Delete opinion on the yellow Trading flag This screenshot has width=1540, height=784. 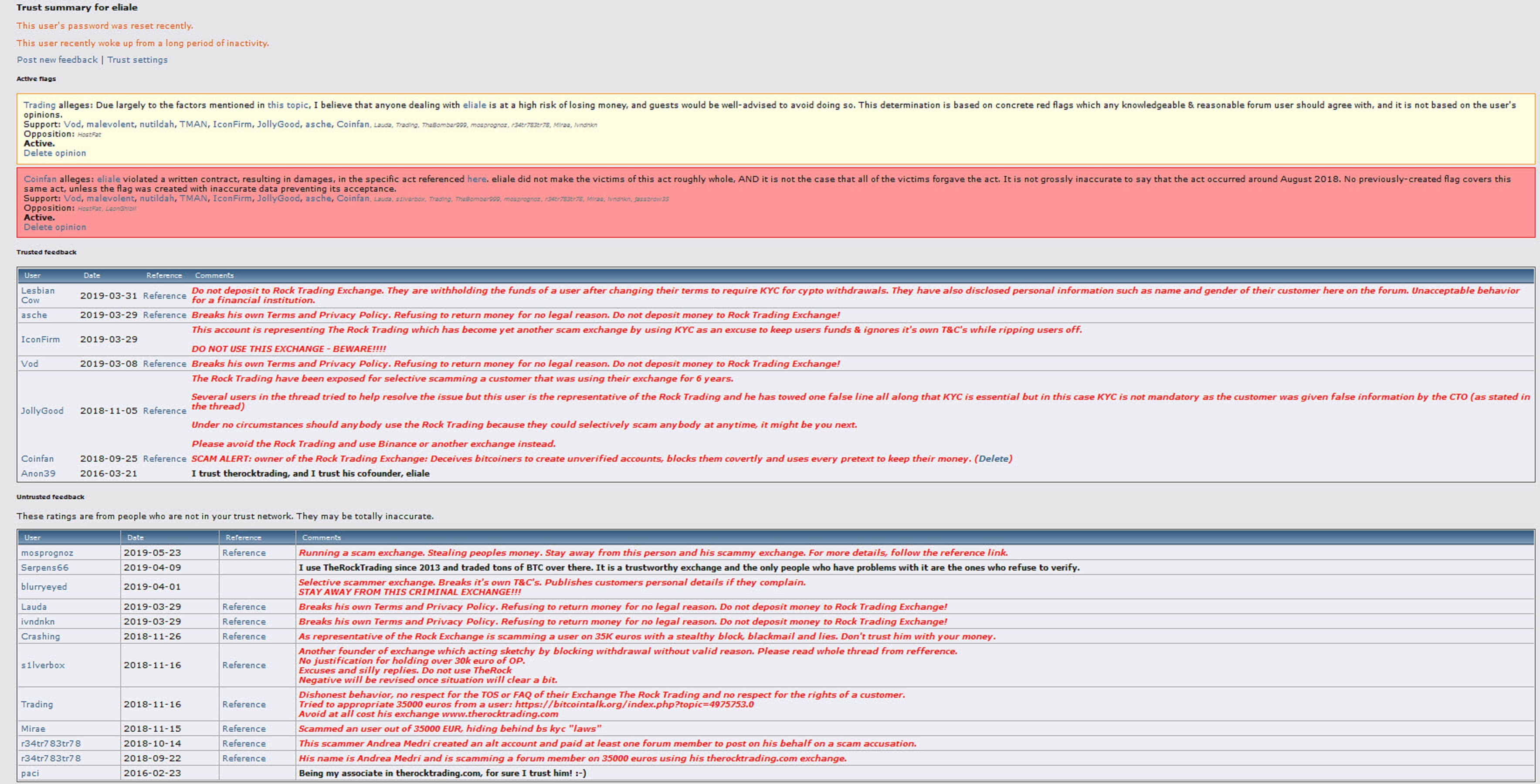[x=54, y=153]
